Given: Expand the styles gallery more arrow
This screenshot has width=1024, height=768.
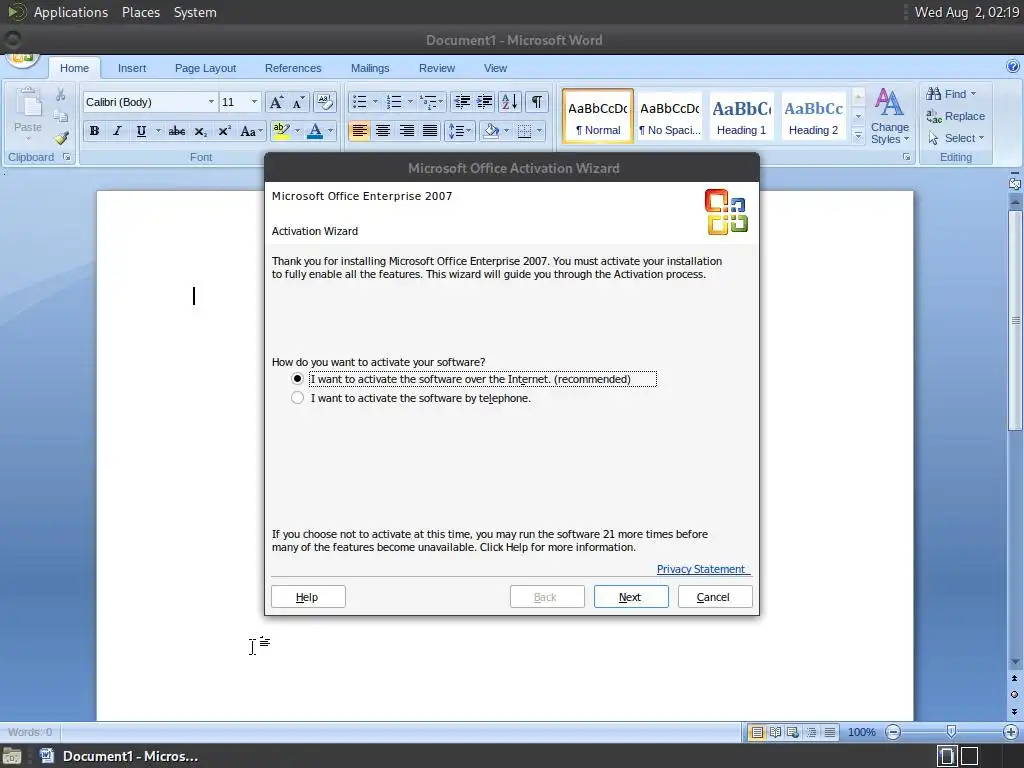Looking at the screenshot, I should pos(859,136).
